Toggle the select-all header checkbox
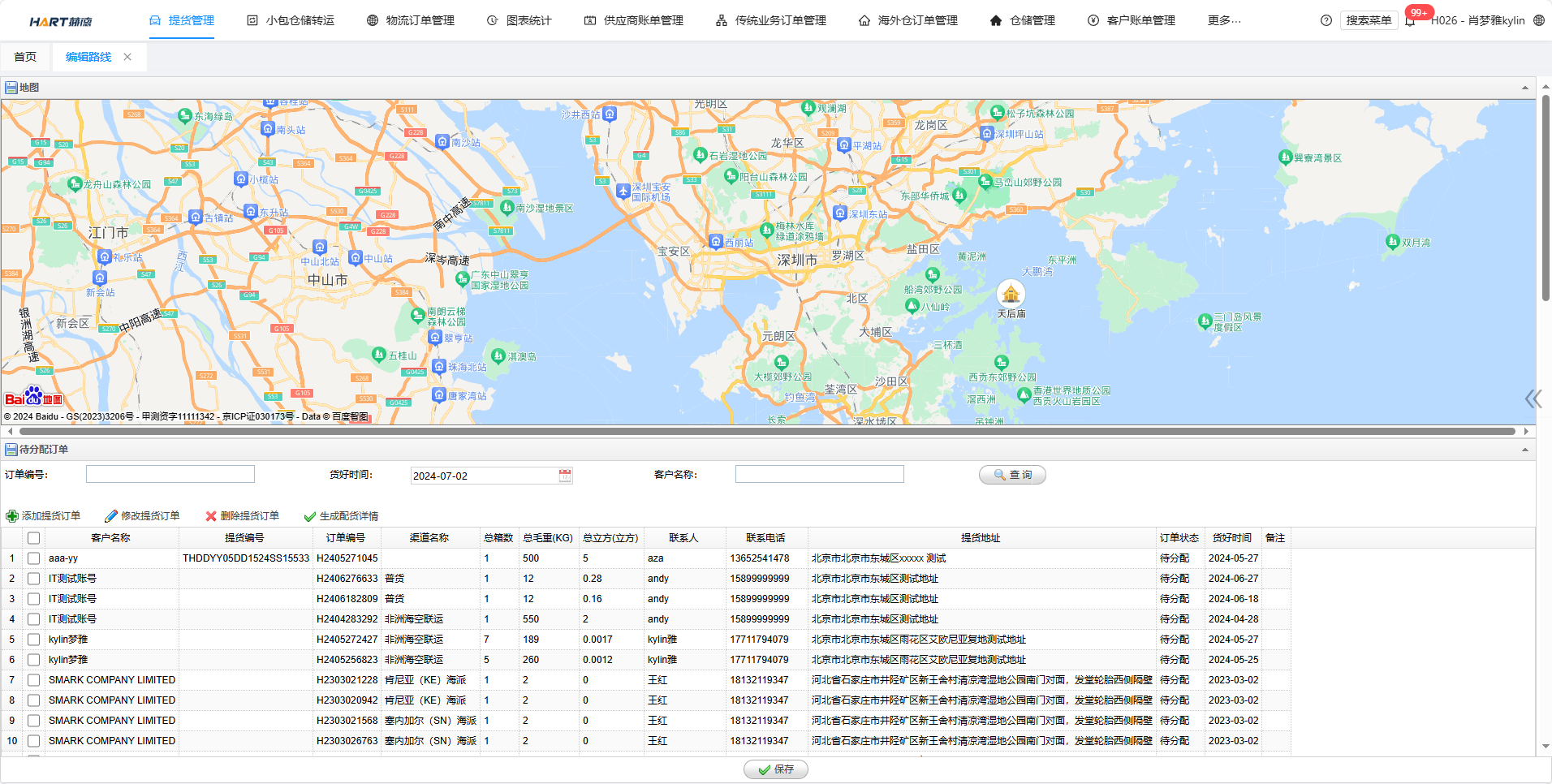 33,538
